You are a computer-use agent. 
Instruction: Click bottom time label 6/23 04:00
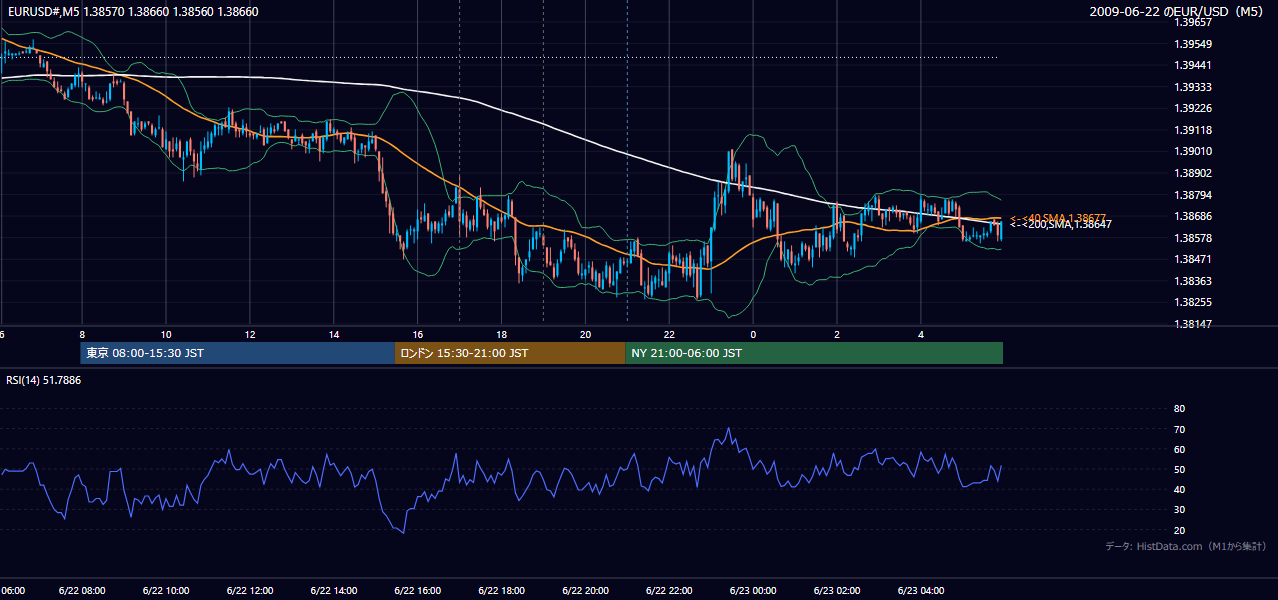pyautogui.click(x=921, y=590)
